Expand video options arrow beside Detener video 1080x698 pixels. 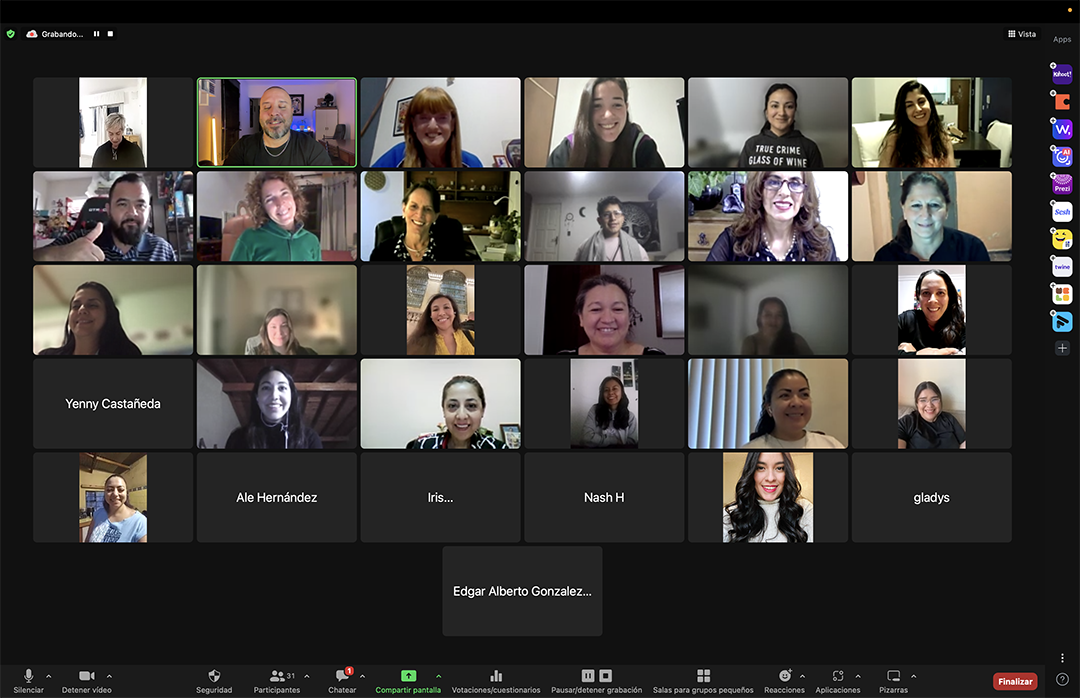109,676
